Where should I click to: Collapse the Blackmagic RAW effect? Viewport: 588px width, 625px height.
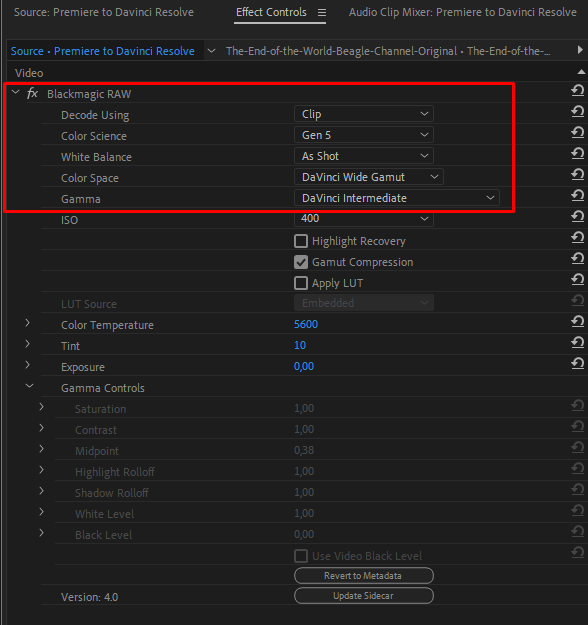pos(16,92)
